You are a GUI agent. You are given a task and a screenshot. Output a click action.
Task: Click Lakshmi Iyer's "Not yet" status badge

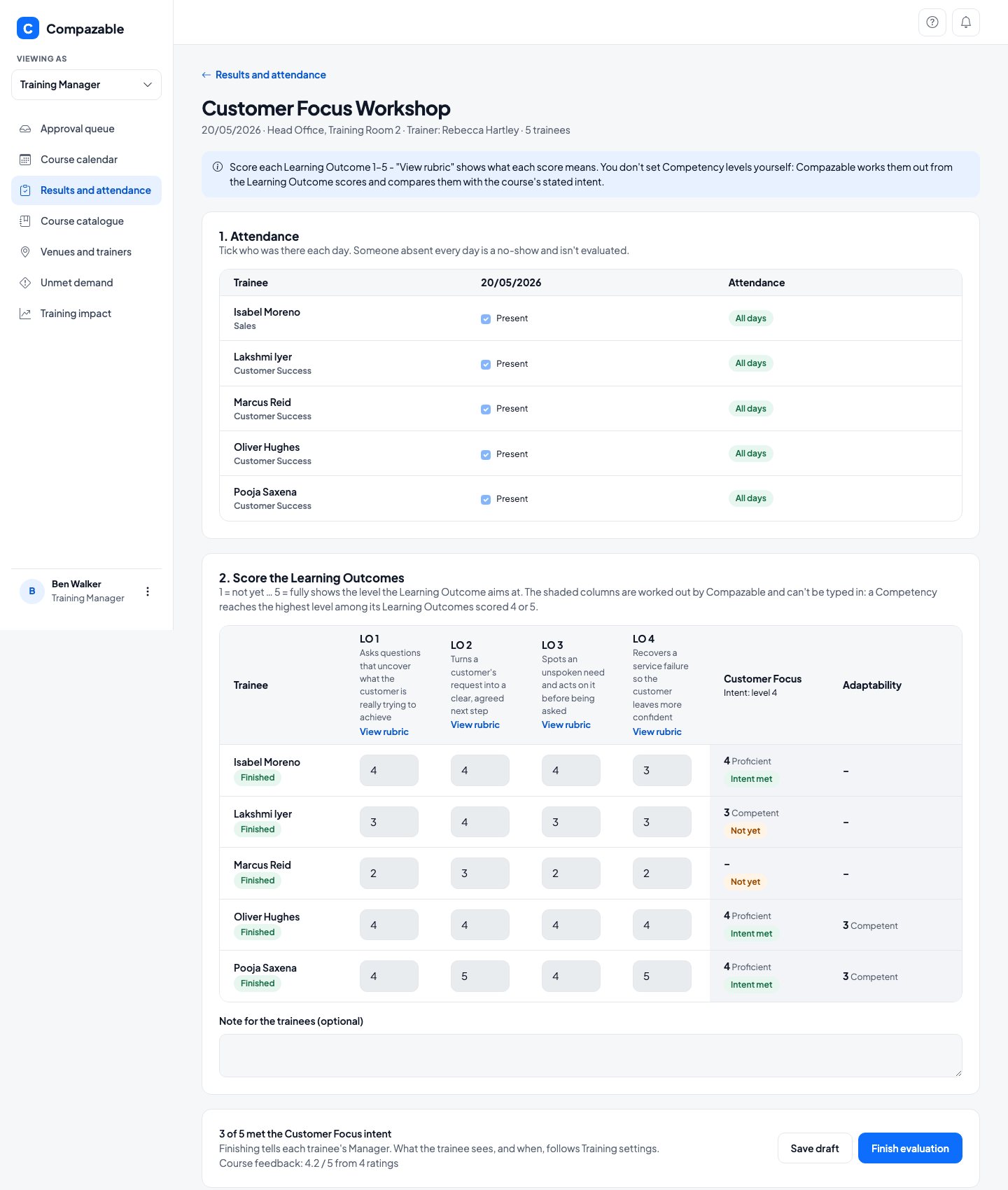(x=745, y=831)
